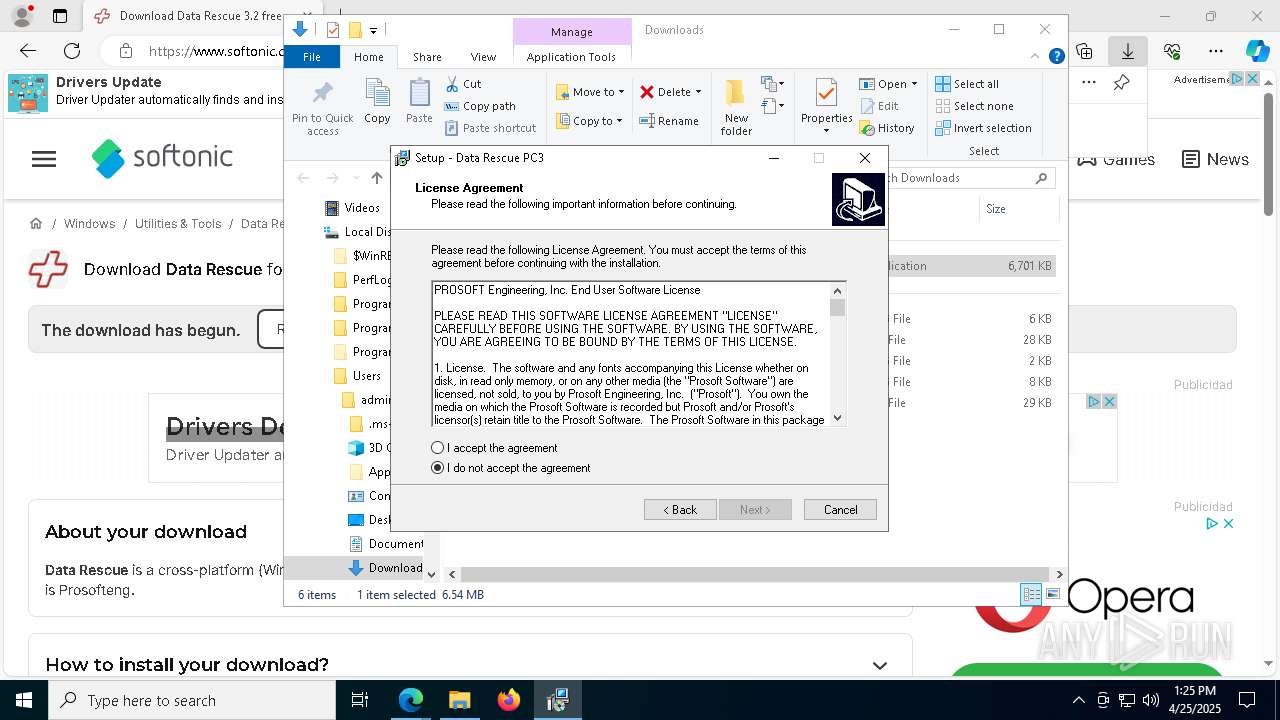This screenshot has height=720, width=1280.
Task: Click Rename in the ribbon
Action: tap(670, 121)
